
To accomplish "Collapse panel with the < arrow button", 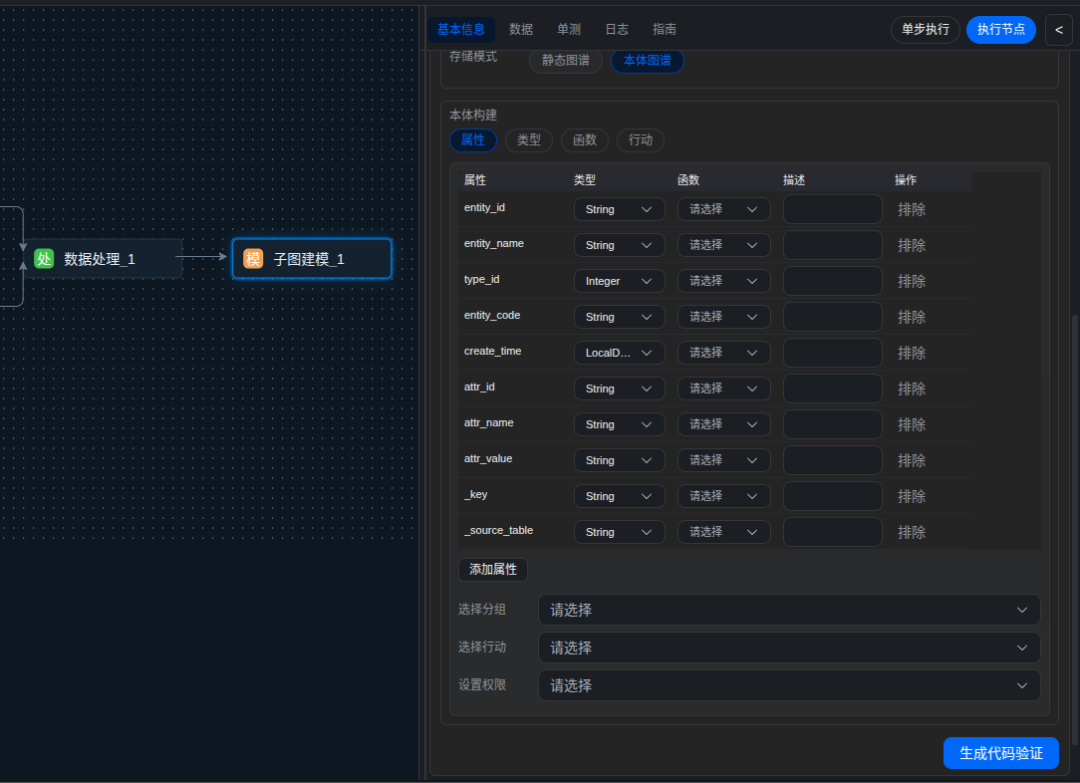I will click(1059, 30).
